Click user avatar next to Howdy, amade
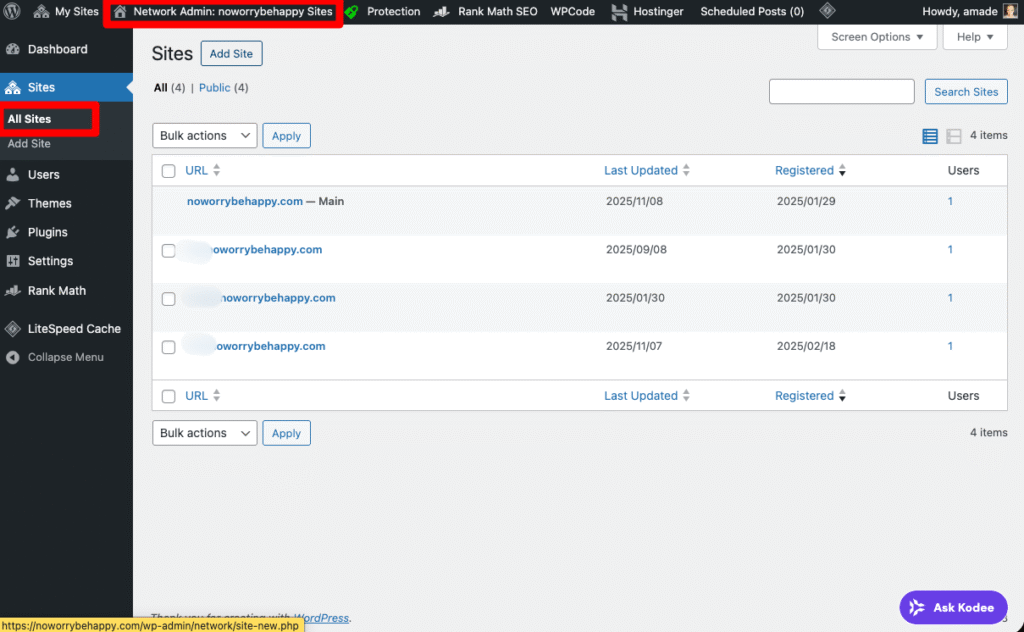This screenshot has height=632, width=1024. 1009,12
